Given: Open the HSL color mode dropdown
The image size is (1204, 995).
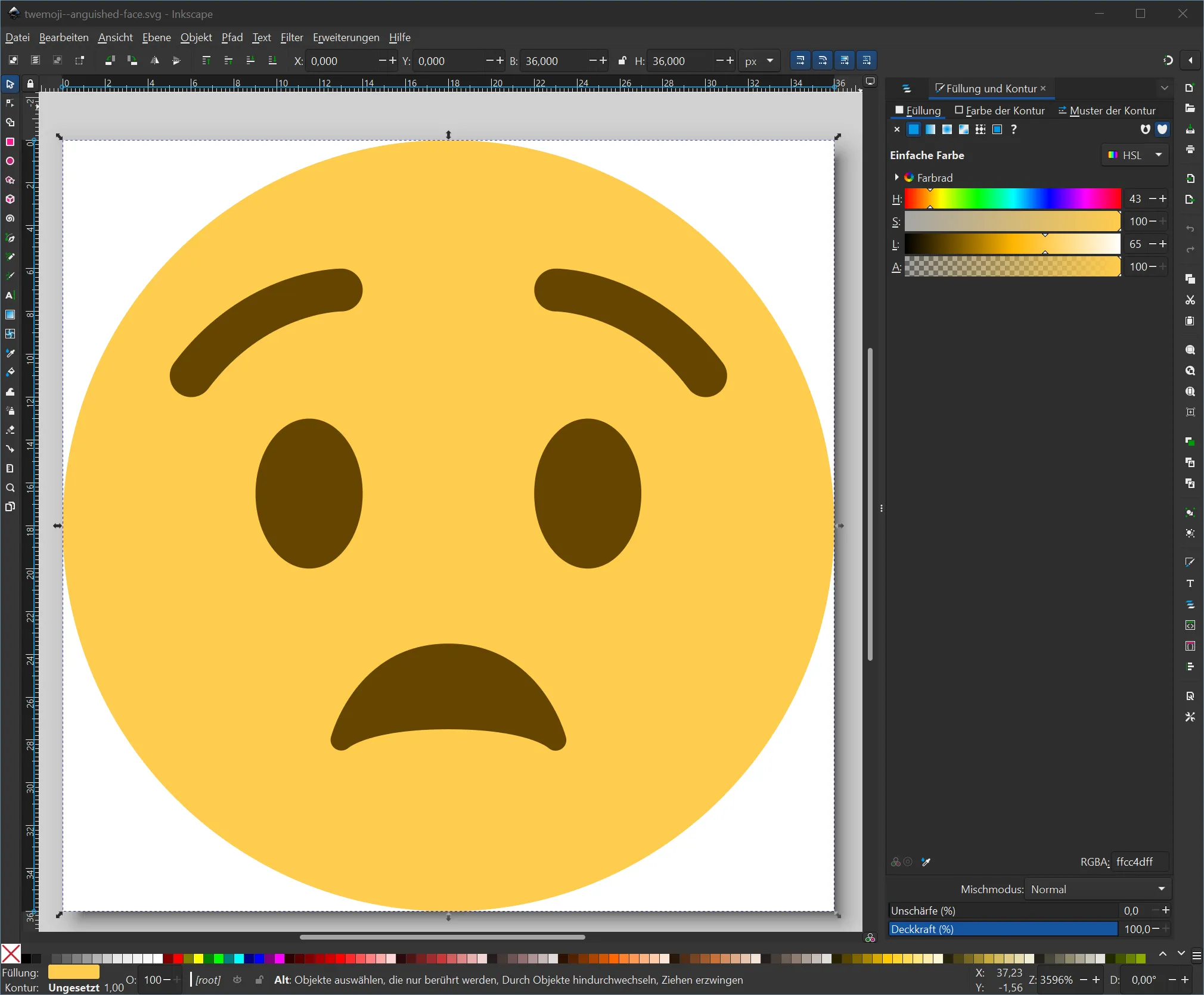Looking at the screenshot, I should coord(1135,155).
